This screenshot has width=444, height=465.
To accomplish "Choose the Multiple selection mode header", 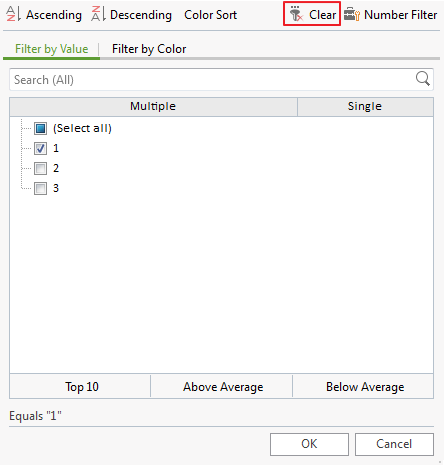I will 153,106.
